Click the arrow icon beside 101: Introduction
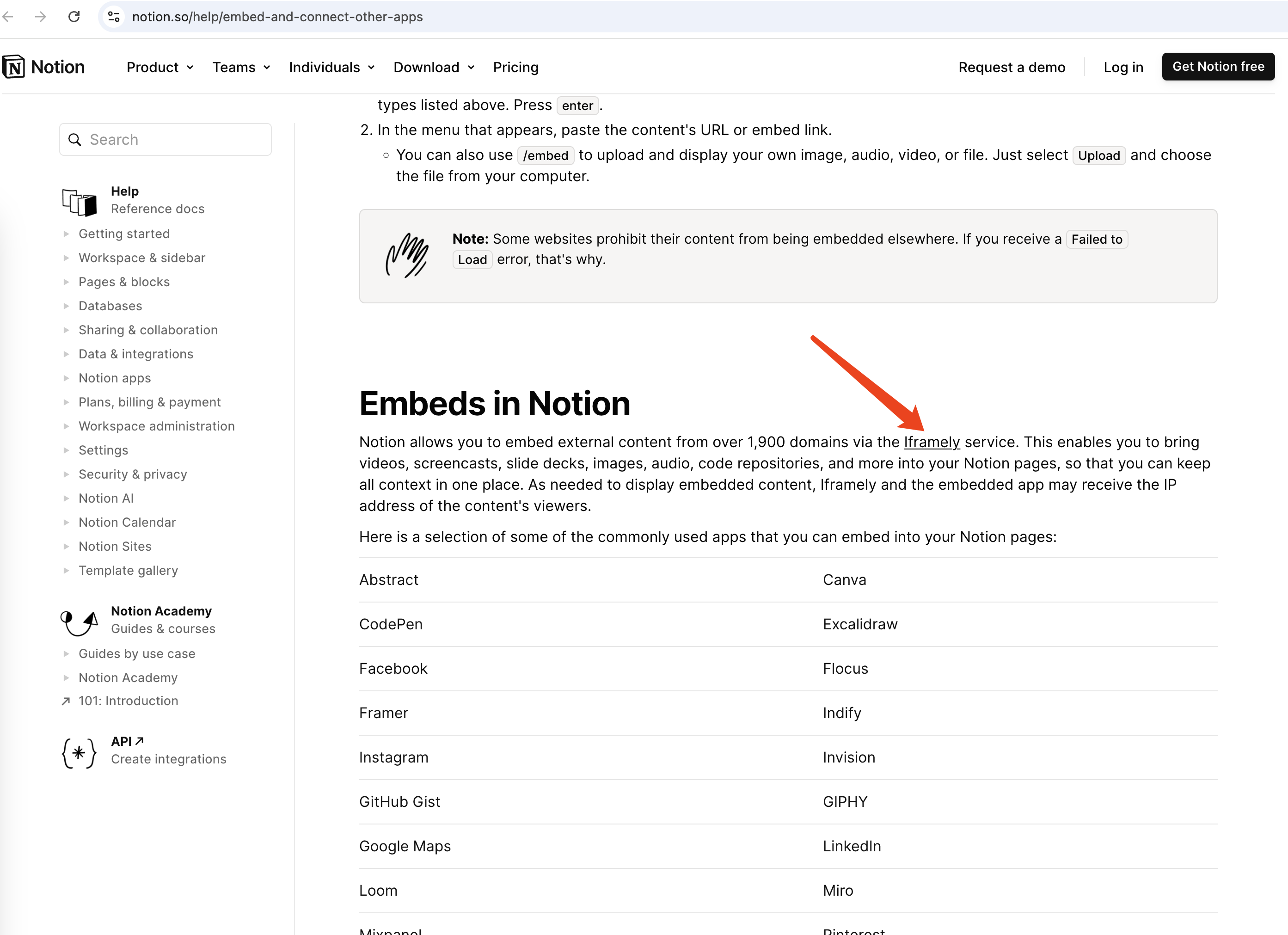This screenshot has width=1288, height=935. (66, 701)
